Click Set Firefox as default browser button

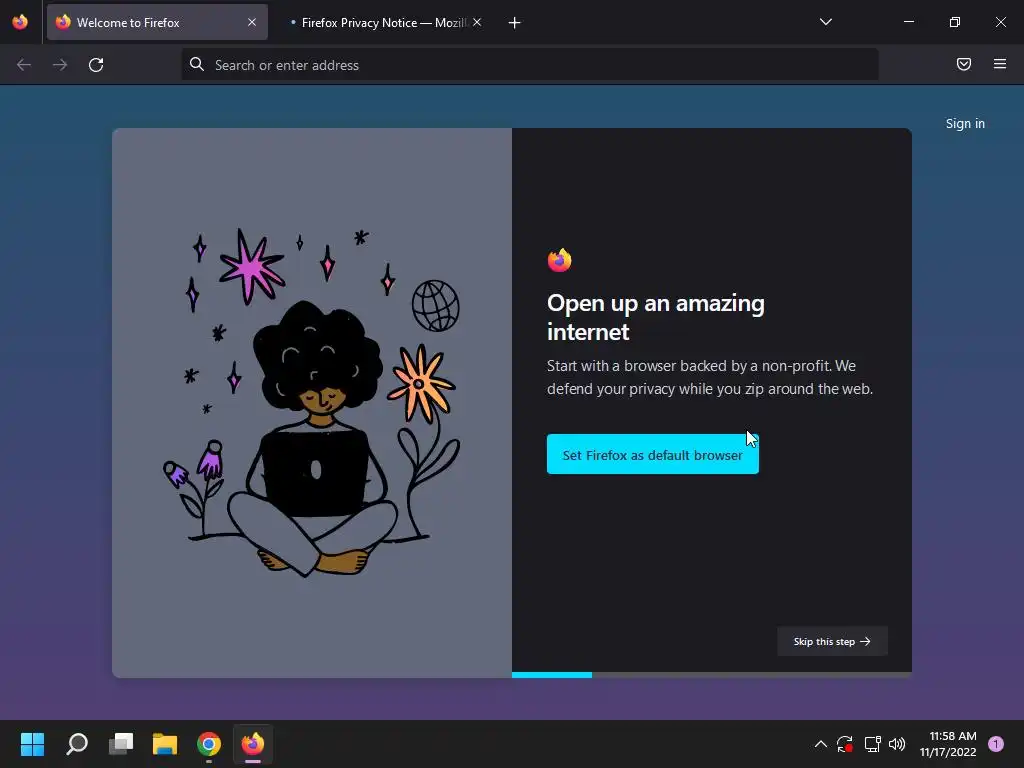pyautogui.click(x=653, y=455)
